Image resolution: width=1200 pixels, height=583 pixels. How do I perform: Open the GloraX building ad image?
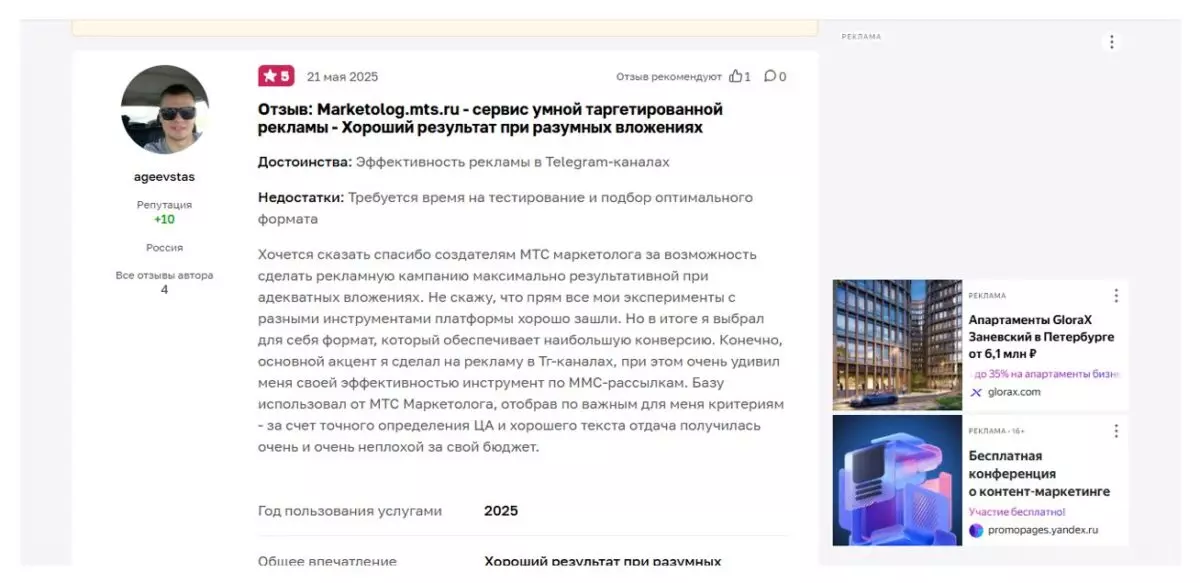coord(897,345)
